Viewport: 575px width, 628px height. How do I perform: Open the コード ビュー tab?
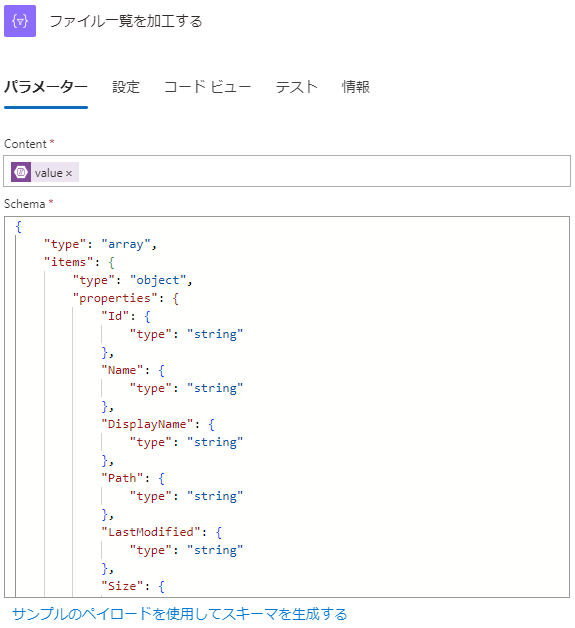click(207, 87)
